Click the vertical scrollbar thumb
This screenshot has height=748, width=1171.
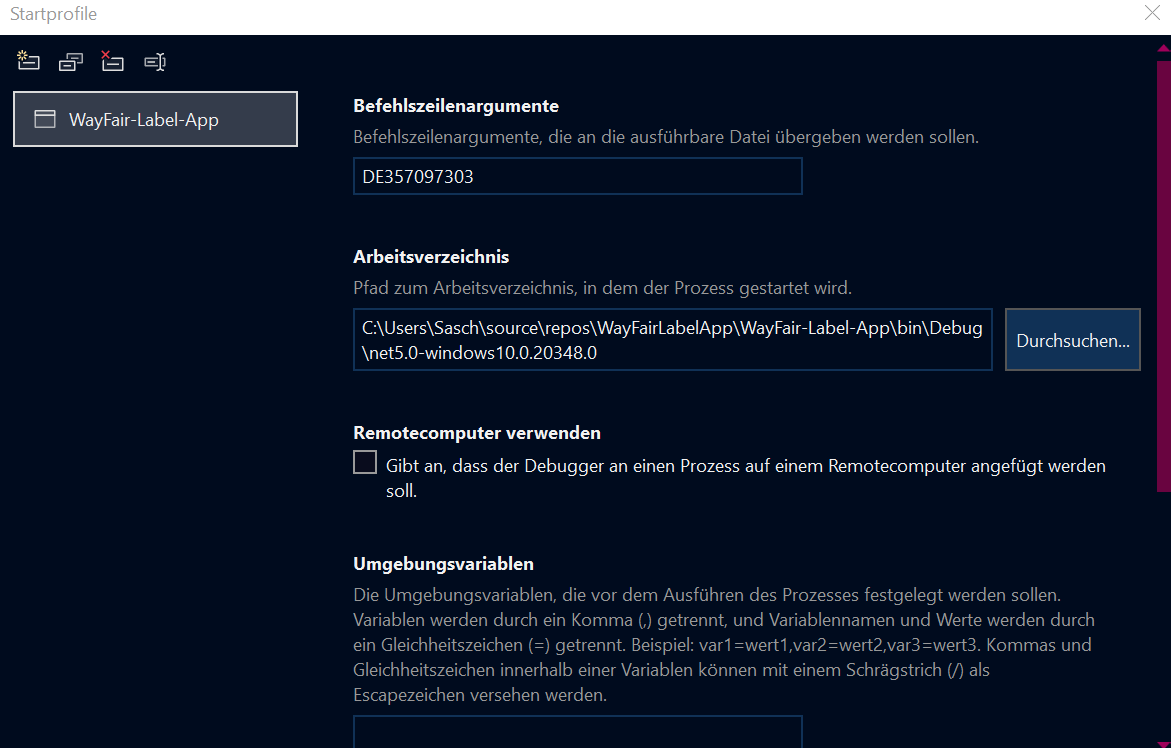pos(1164,276)
